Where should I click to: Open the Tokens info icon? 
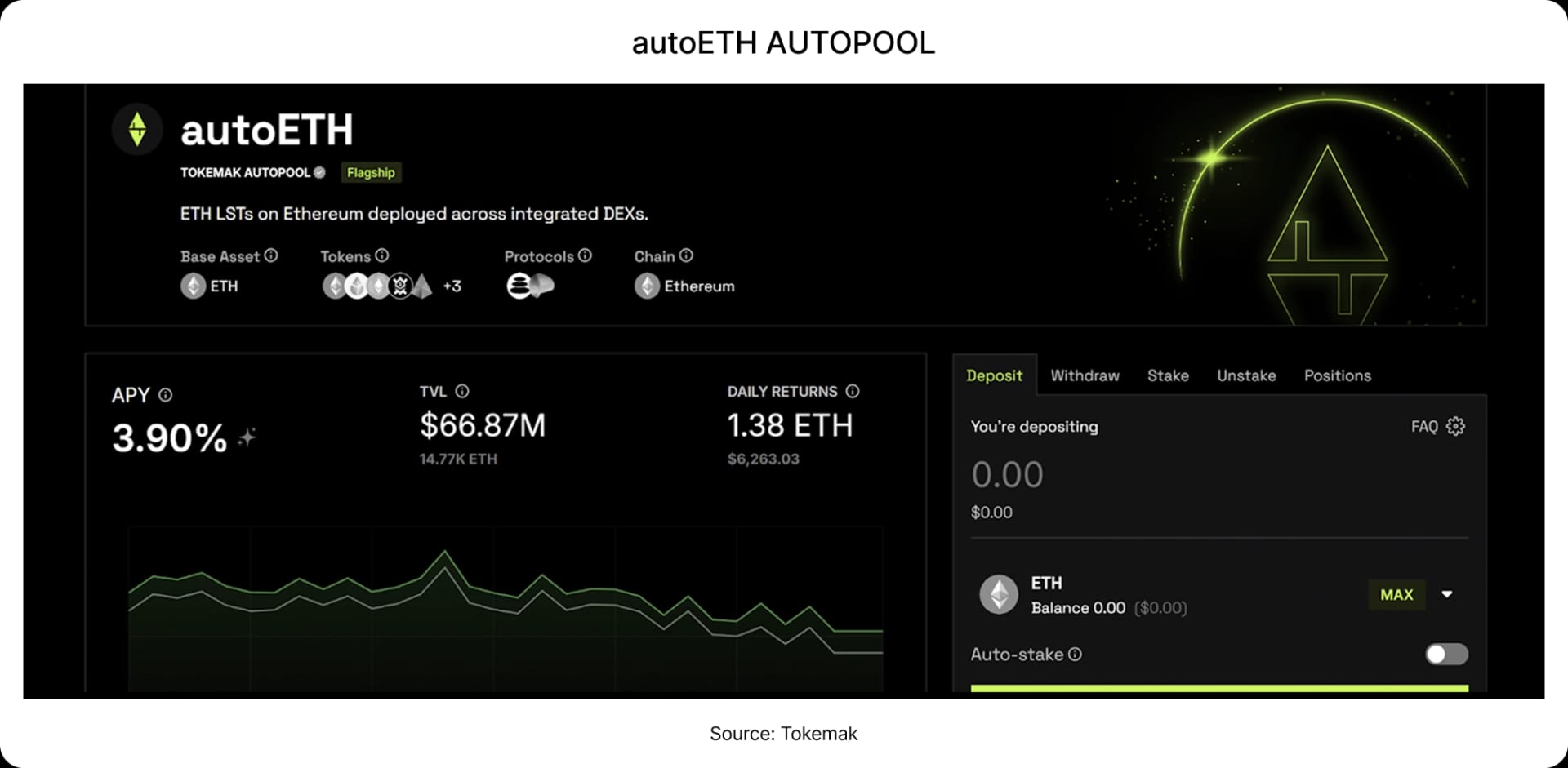tap(381, 255)
